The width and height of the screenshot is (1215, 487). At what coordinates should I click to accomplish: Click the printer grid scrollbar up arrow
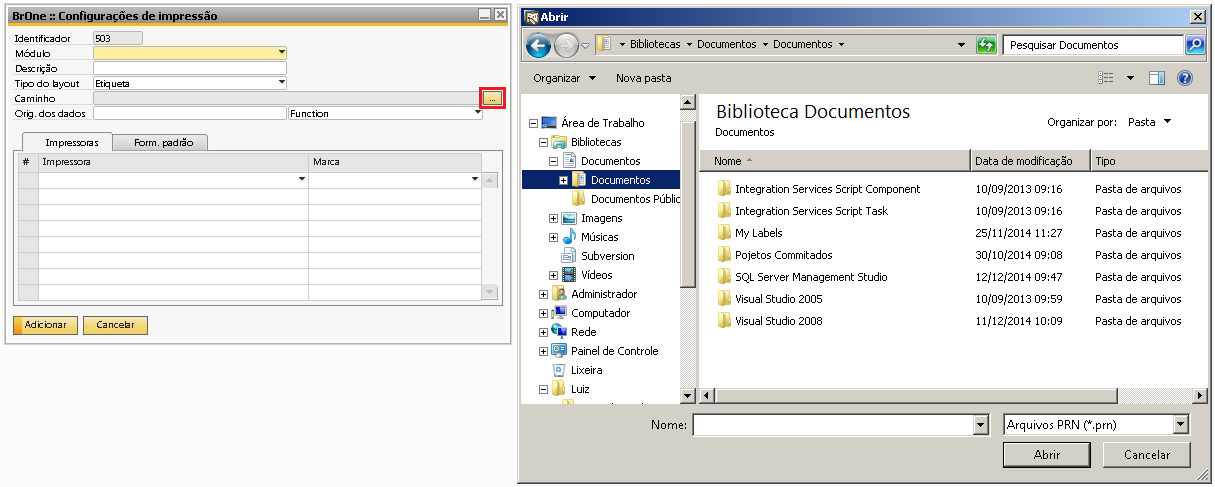click(490, 180)
